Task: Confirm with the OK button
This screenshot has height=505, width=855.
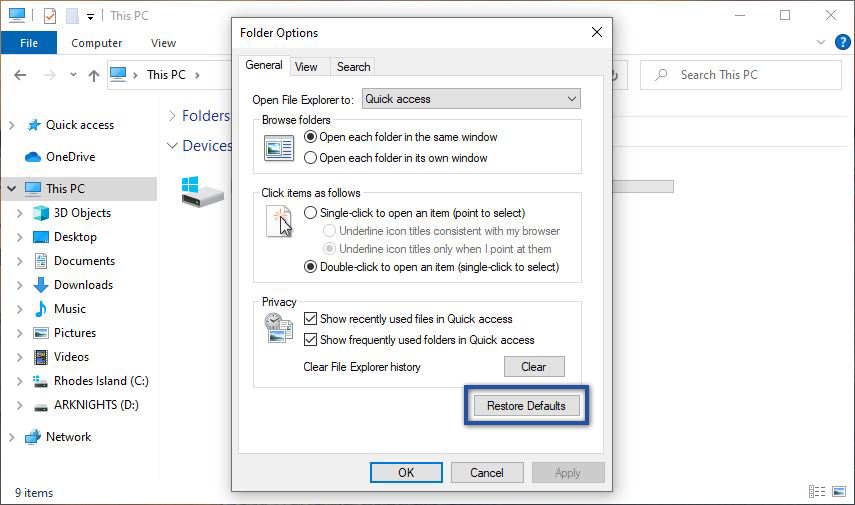Action: pyautogui.click(x=406, y=472)
